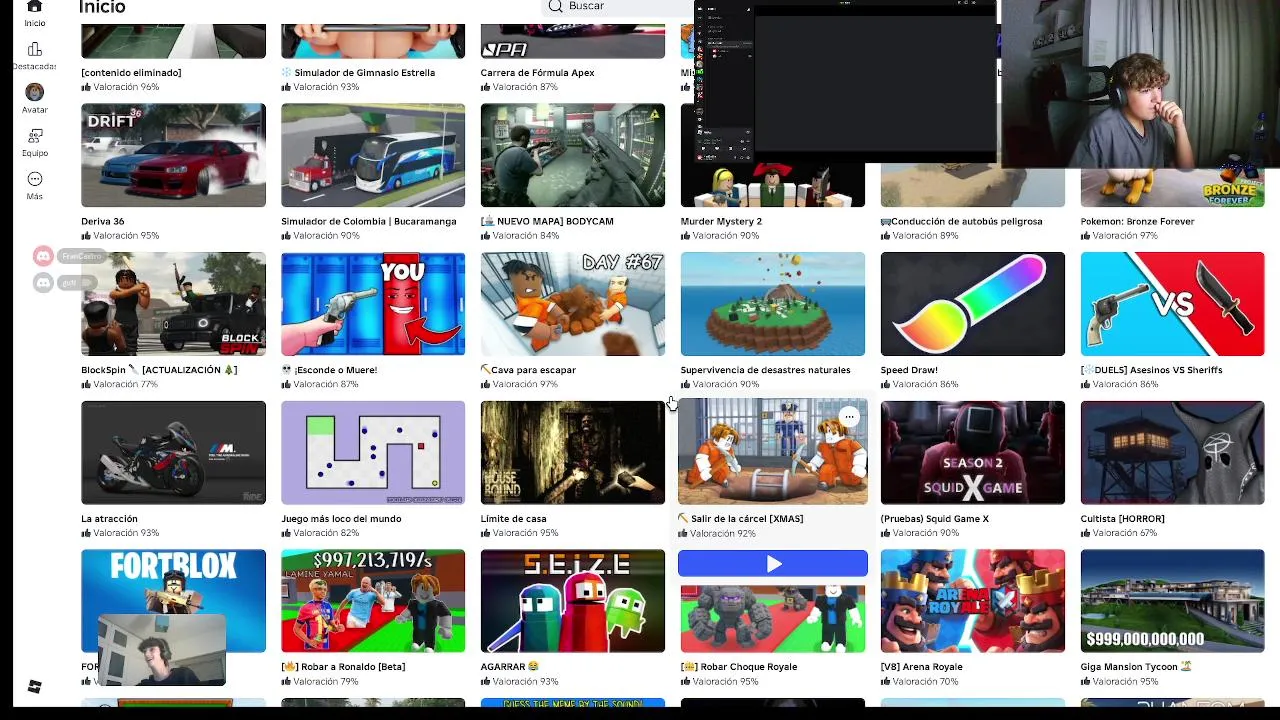
Task: Open Arena Royale thumbnail
Action: 973,601
